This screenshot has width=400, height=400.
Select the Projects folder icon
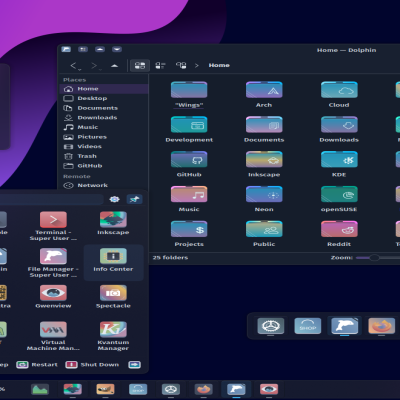pos(189,229)
